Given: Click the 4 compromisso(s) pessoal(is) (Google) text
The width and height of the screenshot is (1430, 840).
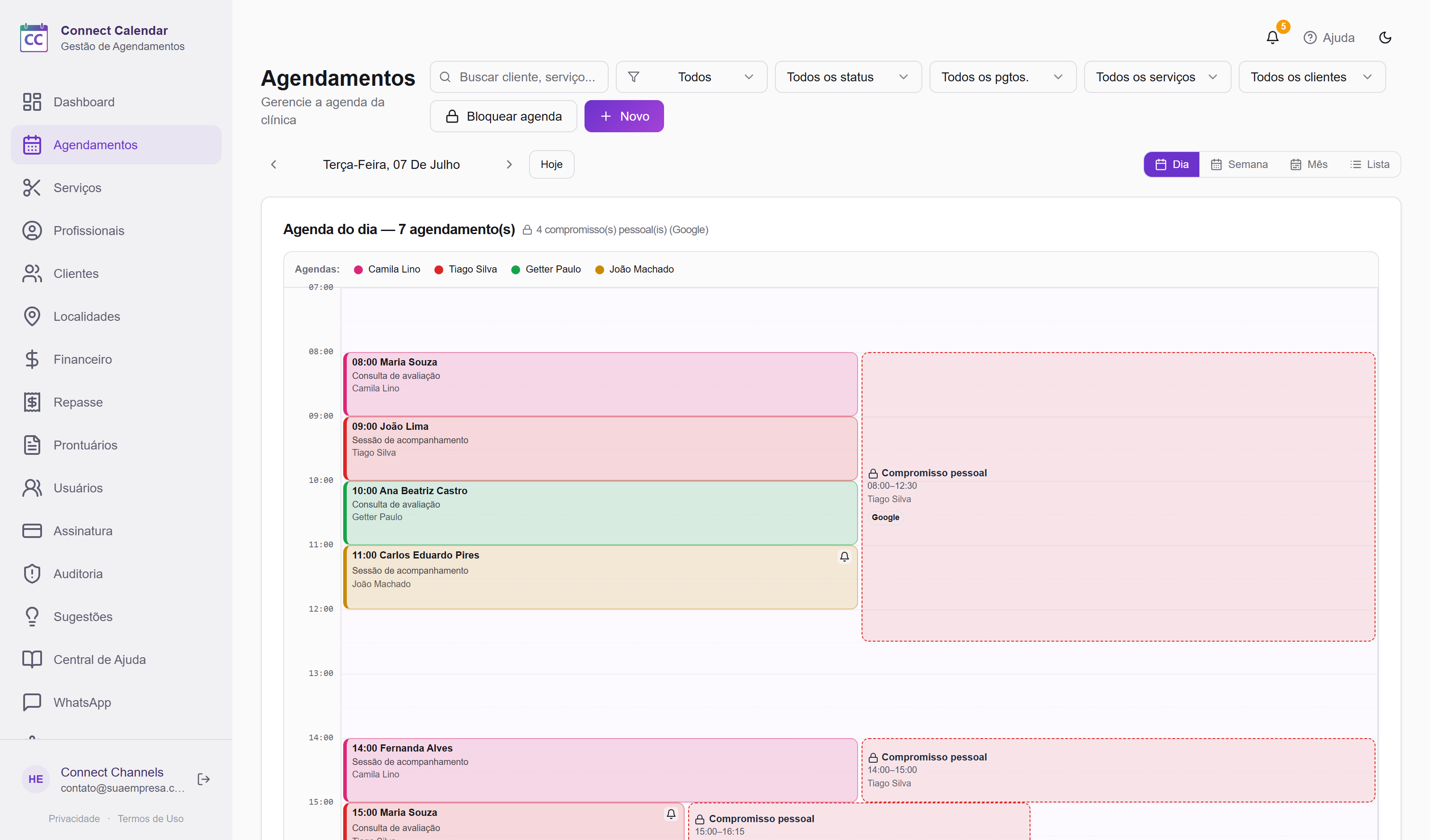Looking at the screenshot, I should coord(622,230).
